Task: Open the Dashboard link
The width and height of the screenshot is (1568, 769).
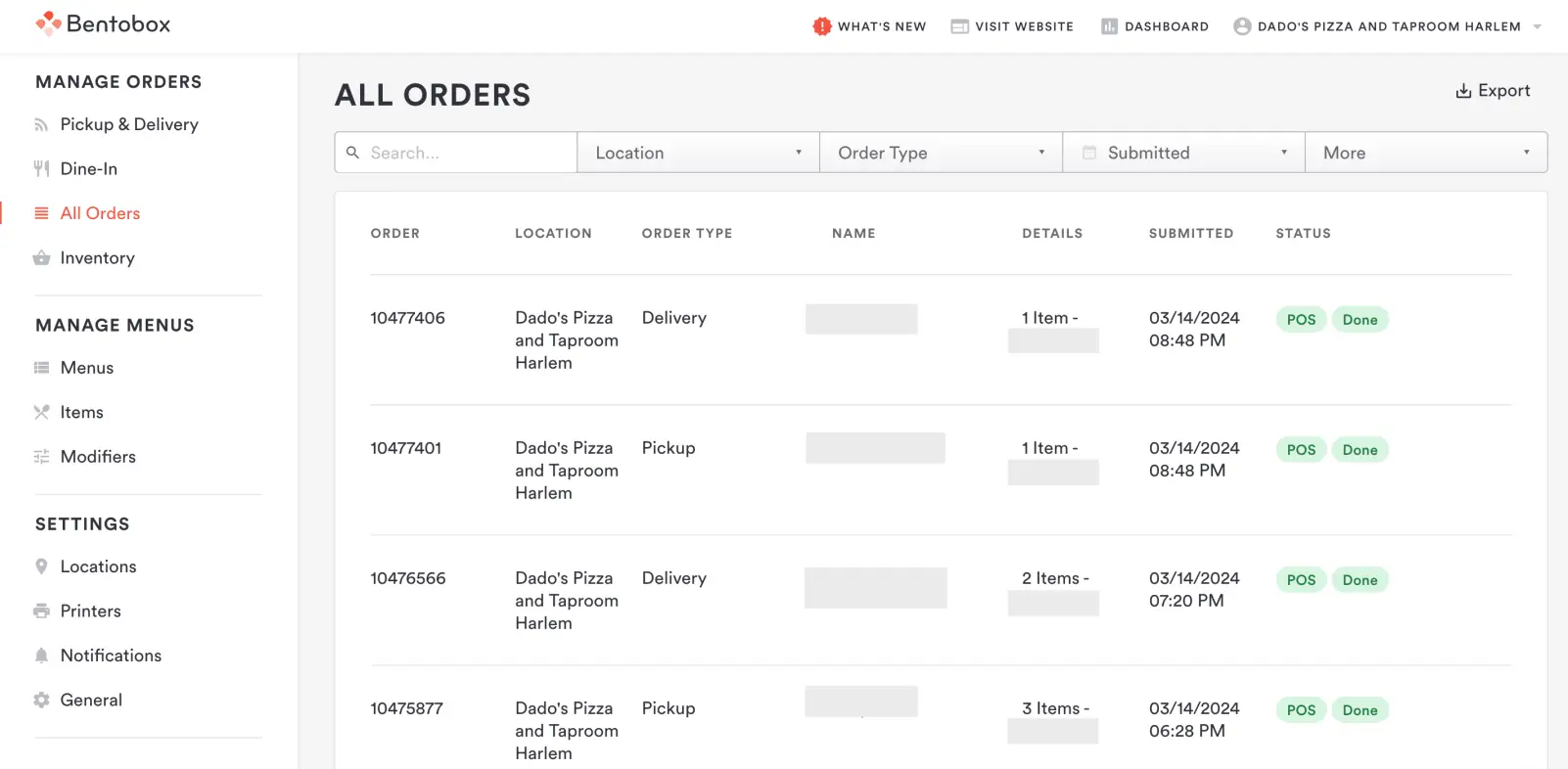Action: coord(1155,26)
